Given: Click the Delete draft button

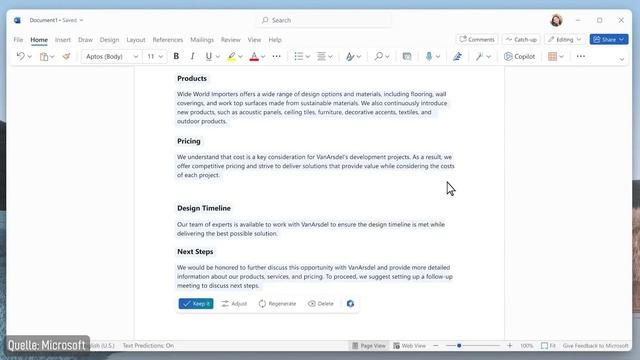Looking at the screenshot, I should pyautogui.click(x=321, y=304).
